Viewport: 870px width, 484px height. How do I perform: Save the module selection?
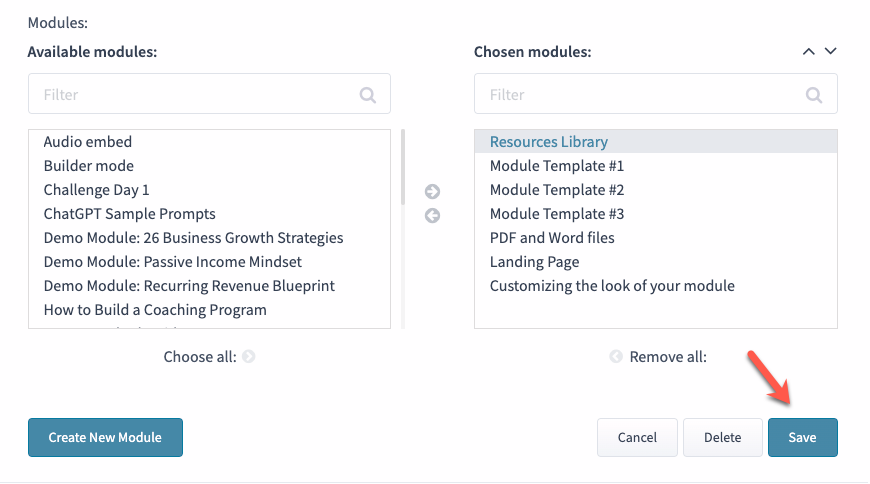802,437
